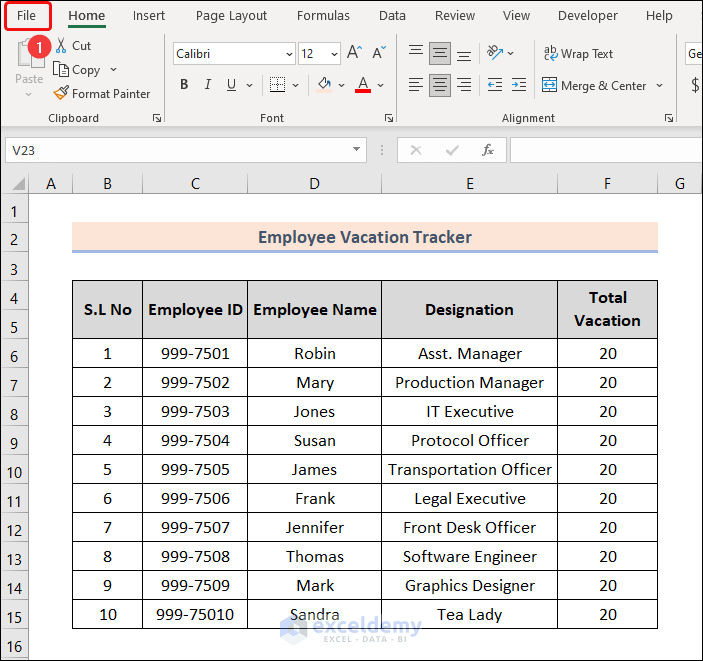Select the Jennifer name cell
The height and width of the screenshot is (661, 703).
314,527
